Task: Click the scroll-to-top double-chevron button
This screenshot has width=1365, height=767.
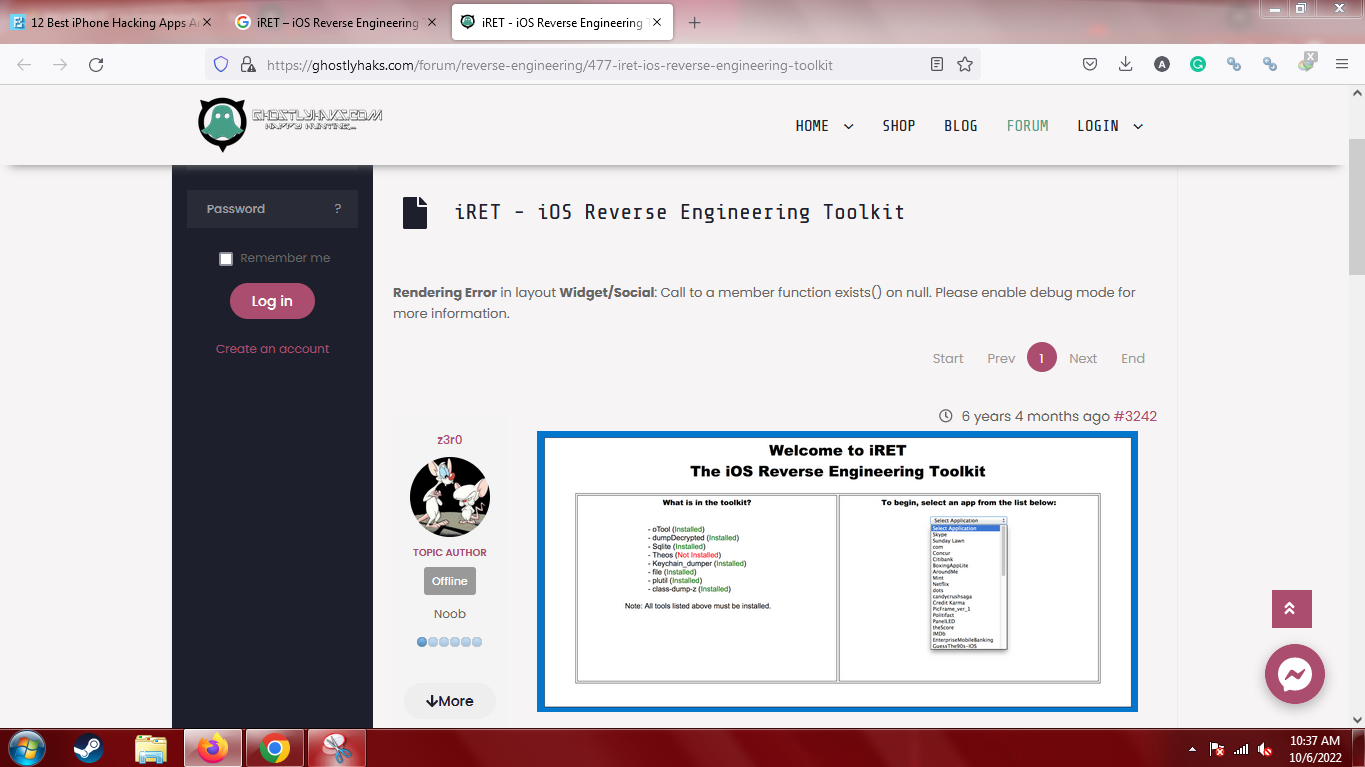Action: click(x=1291, y=609)
